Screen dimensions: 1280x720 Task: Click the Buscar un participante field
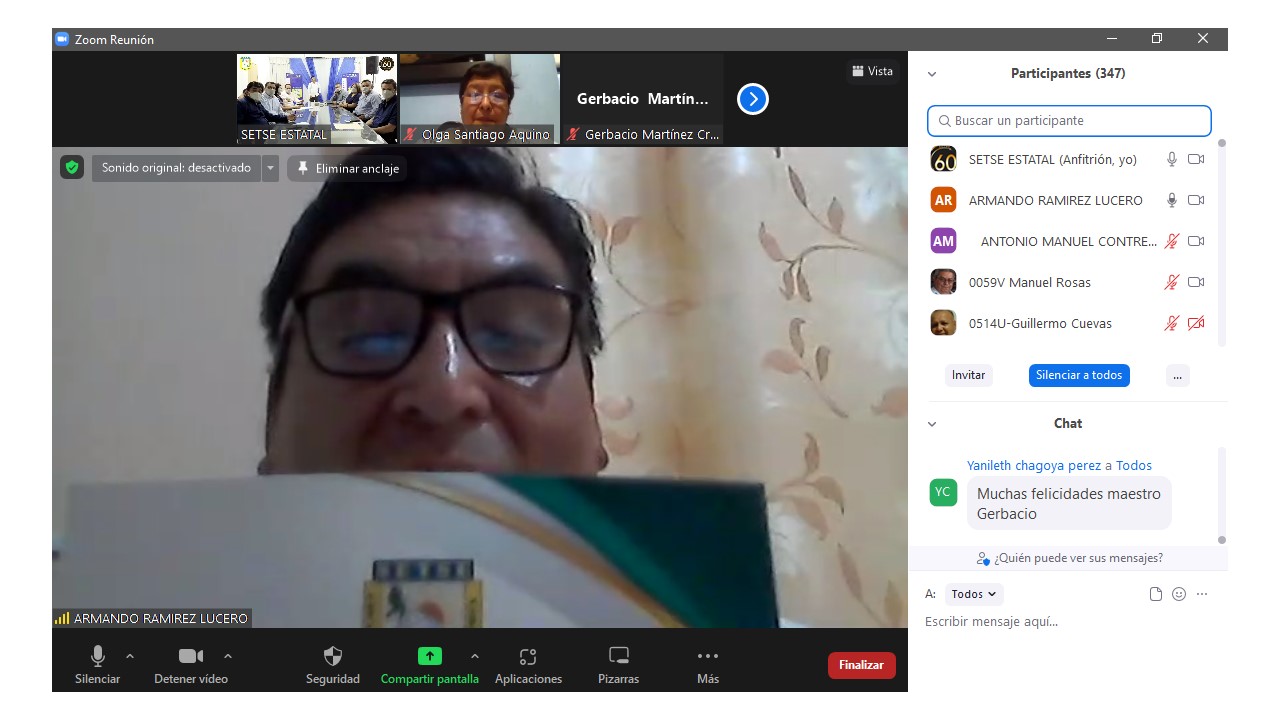[1069, 120]
